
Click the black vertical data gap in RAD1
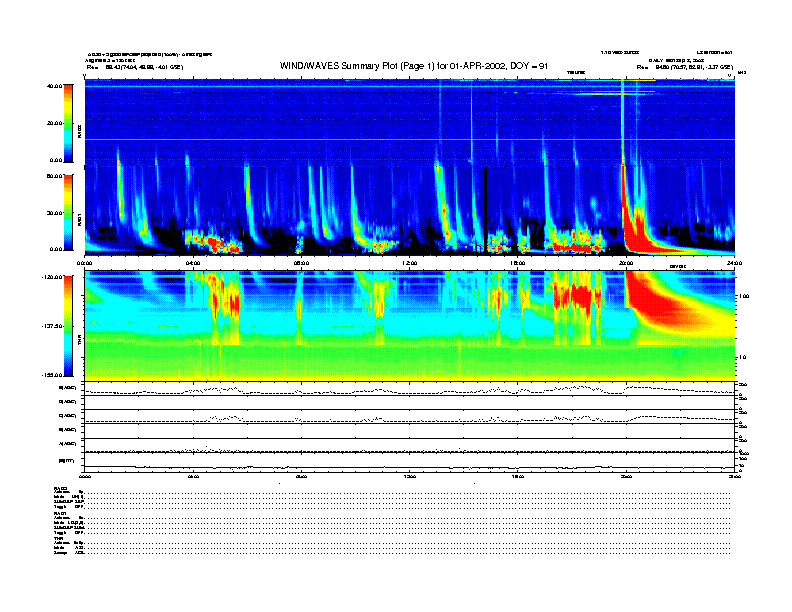tap(486, 210)
